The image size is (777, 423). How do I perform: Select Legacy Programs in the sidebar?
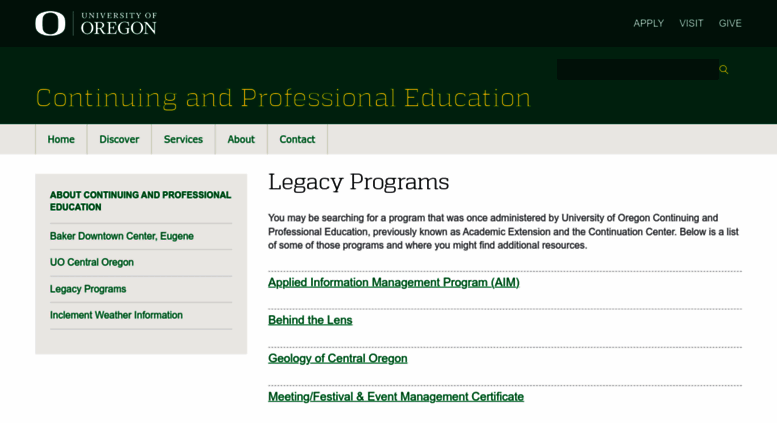[88, 289]
